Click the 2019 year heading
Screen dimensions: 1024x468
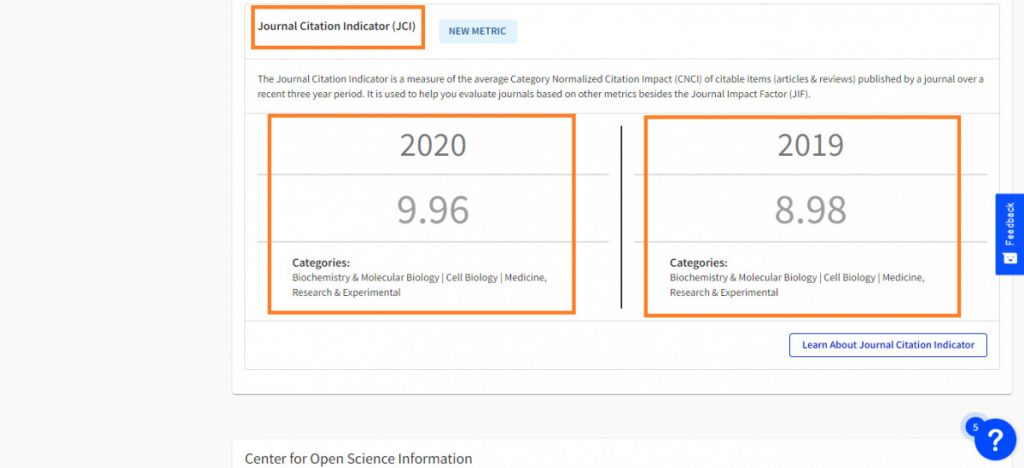click(810, 145)
